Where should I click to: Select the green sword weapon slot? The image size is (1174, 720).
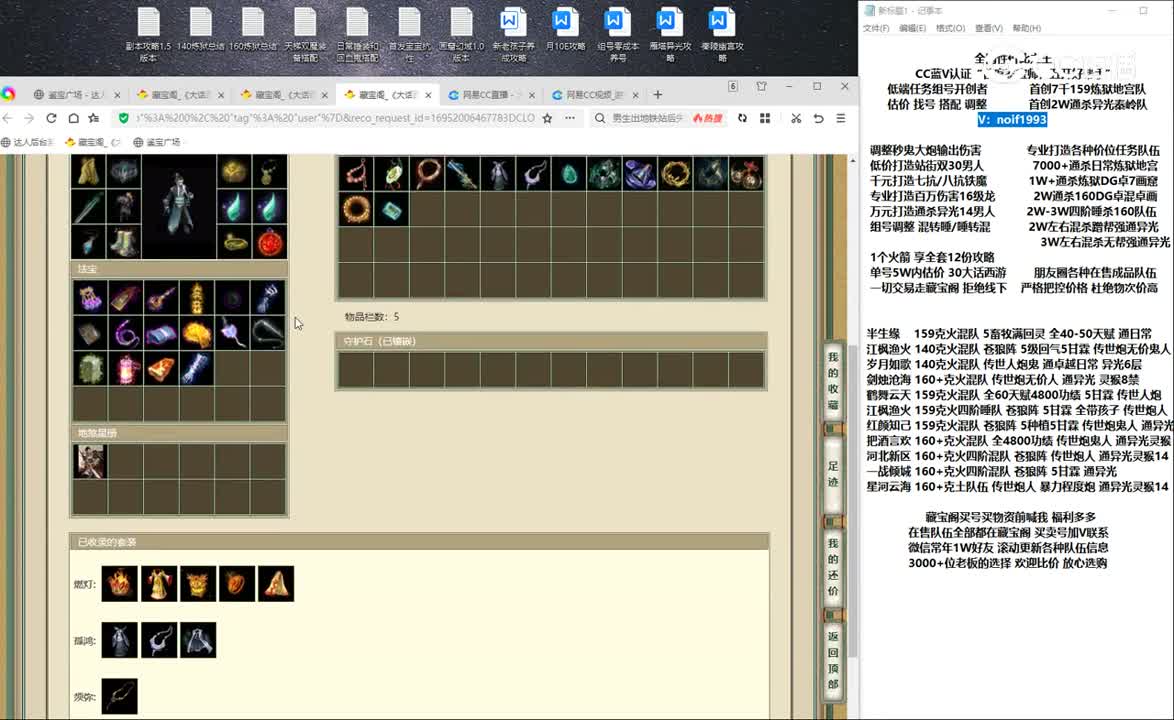(88, 207)
